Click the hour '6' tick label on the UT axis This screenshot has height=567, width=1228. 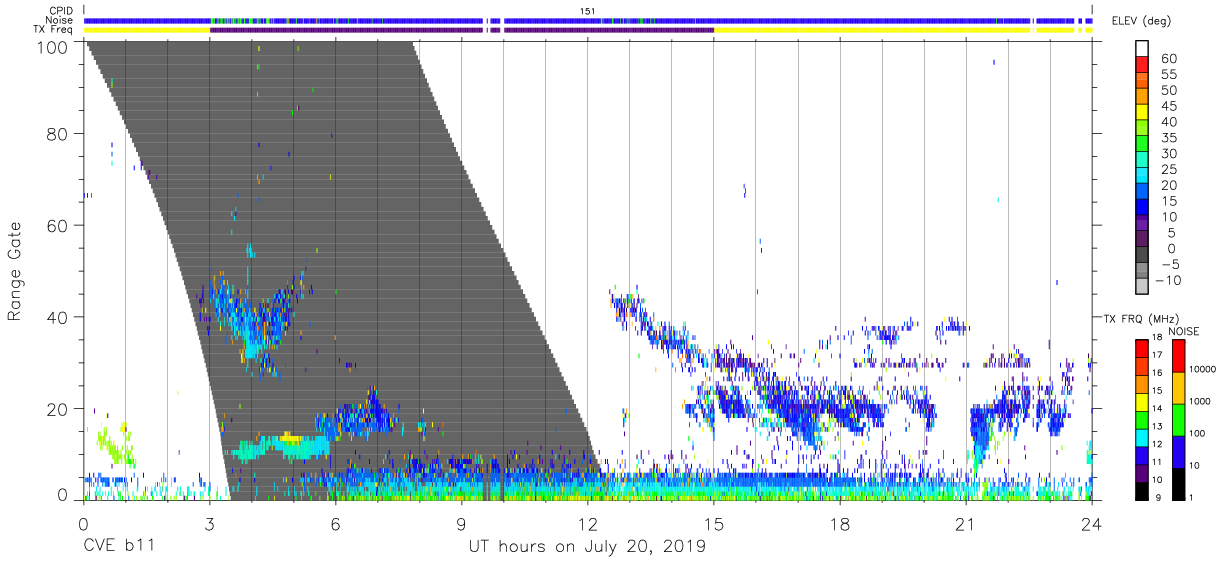pyautogui.click(x=335, y=524)
